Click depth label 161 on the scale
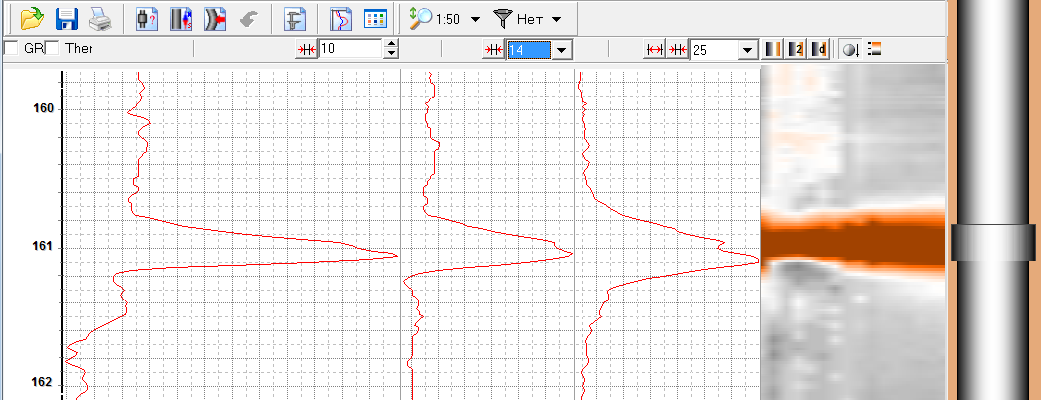 point(43,247)
